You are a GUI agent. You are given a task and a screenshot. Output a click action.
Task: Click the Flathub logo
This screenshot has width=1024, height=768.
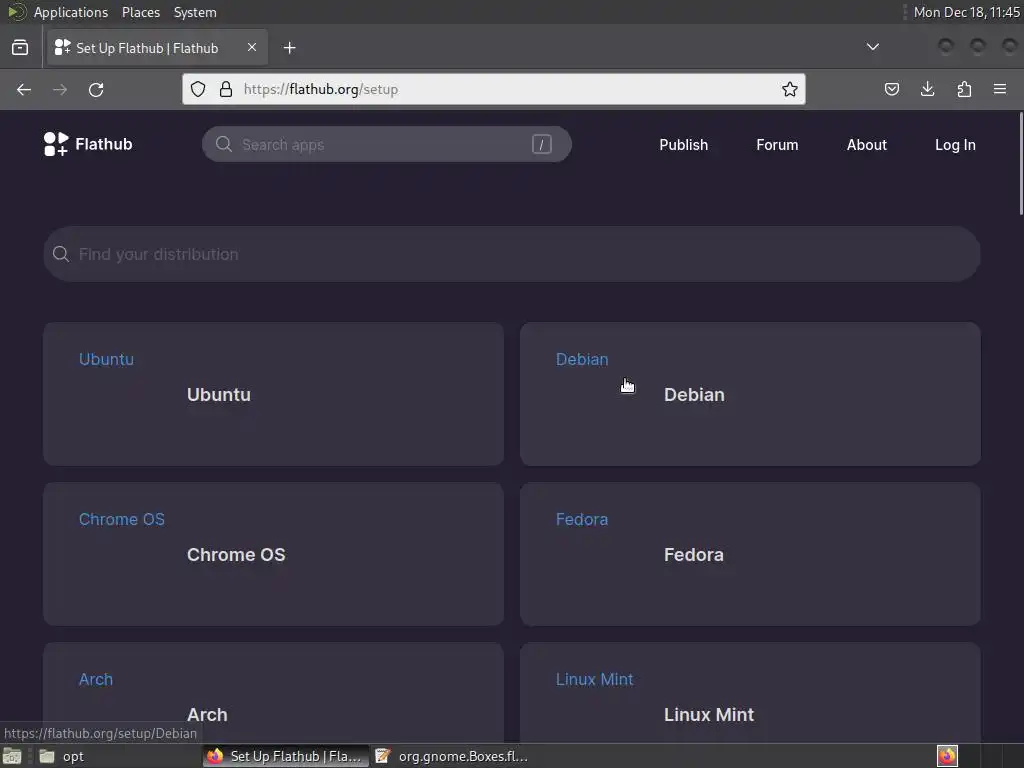point(88,144)
